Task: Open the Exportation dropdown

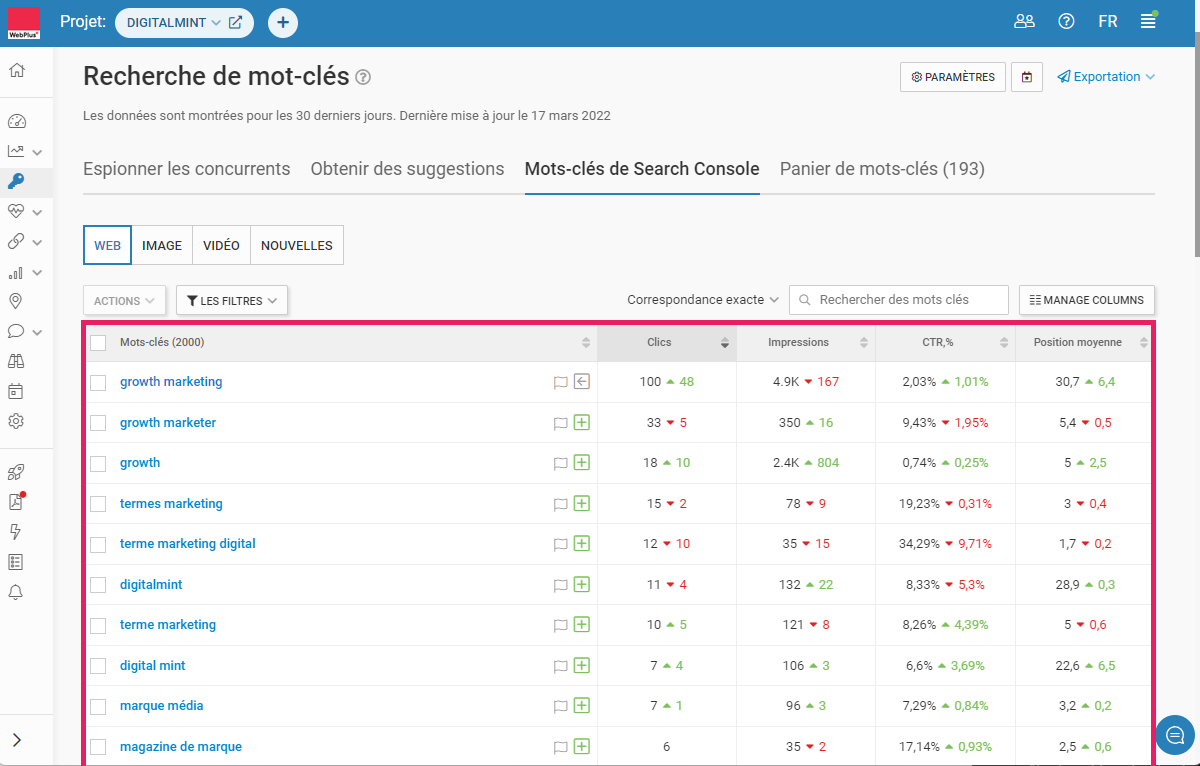Action: coord(1106,77)
